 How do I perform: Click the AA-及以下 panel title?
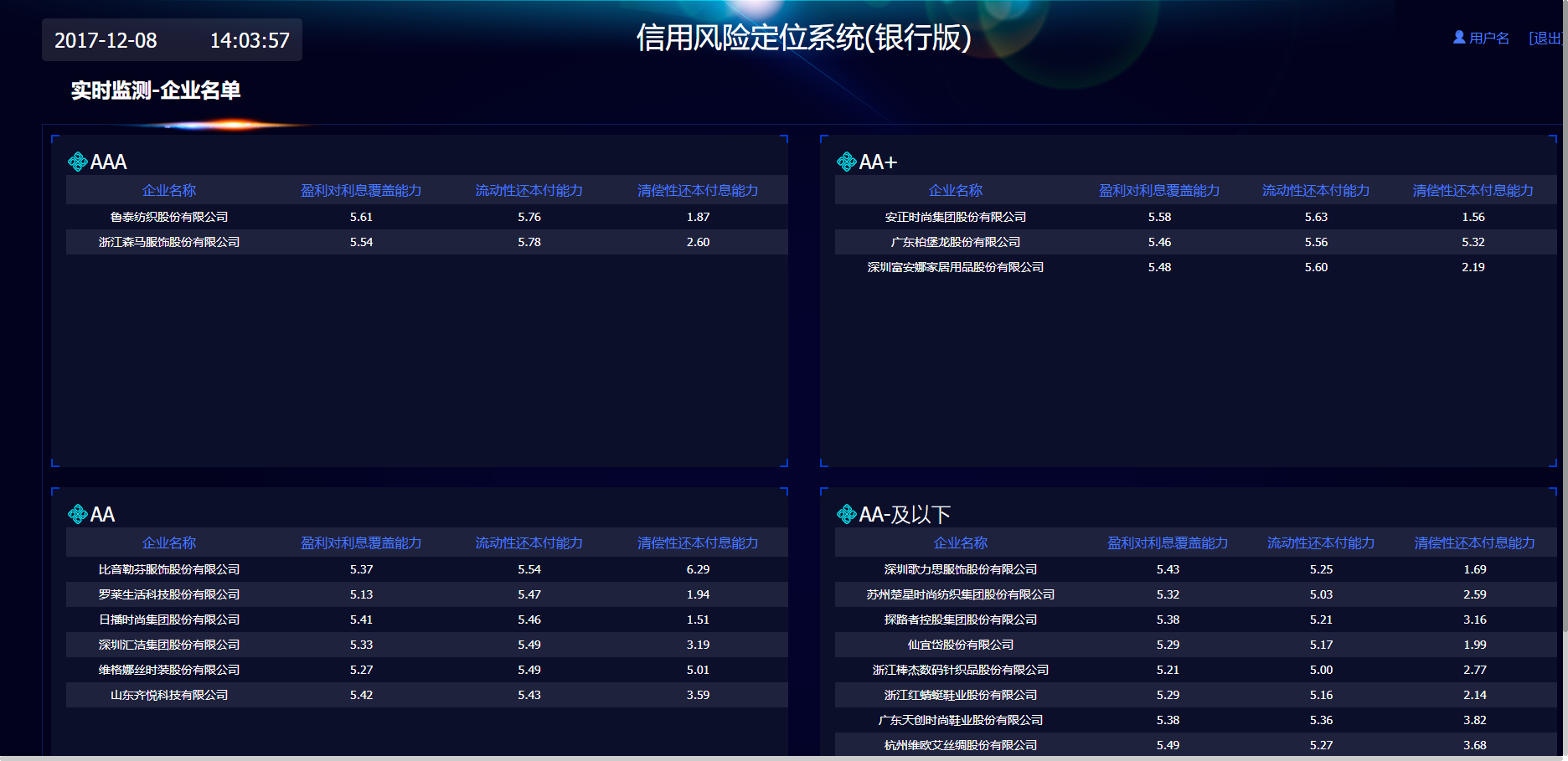pyautogui.click(x=905, y=514)
